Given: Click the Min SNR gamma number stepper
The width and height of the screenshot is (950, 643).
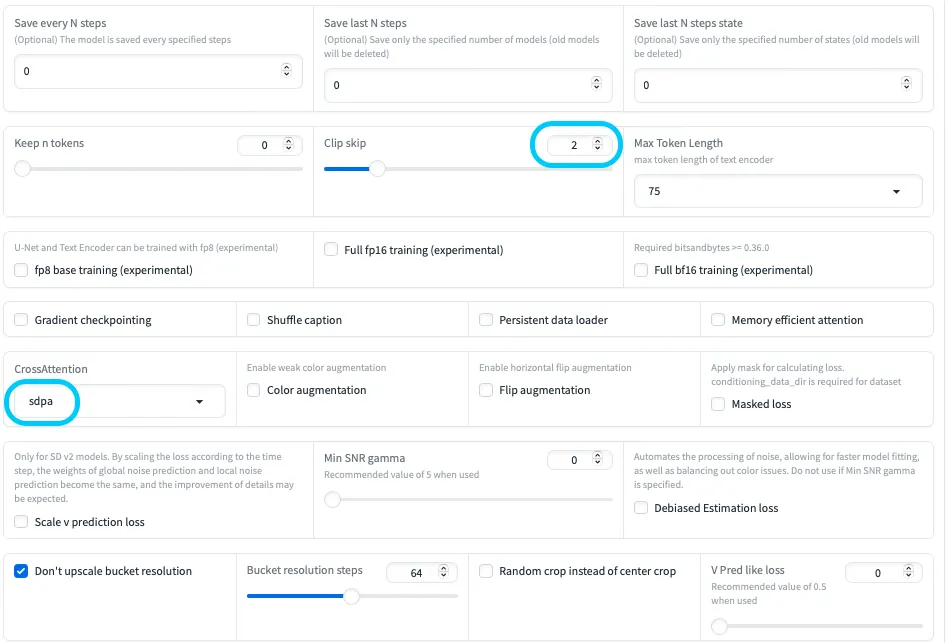Looking at the screenshot, I should click(x=598, y=460).
